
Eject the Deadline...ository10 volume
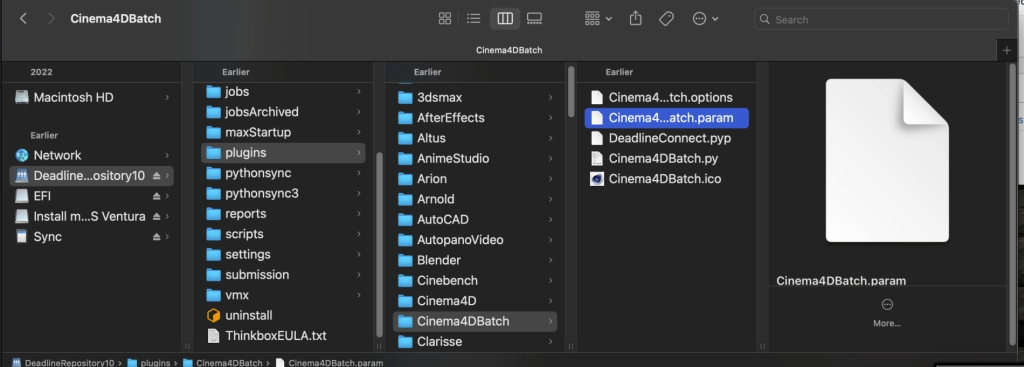156,176
